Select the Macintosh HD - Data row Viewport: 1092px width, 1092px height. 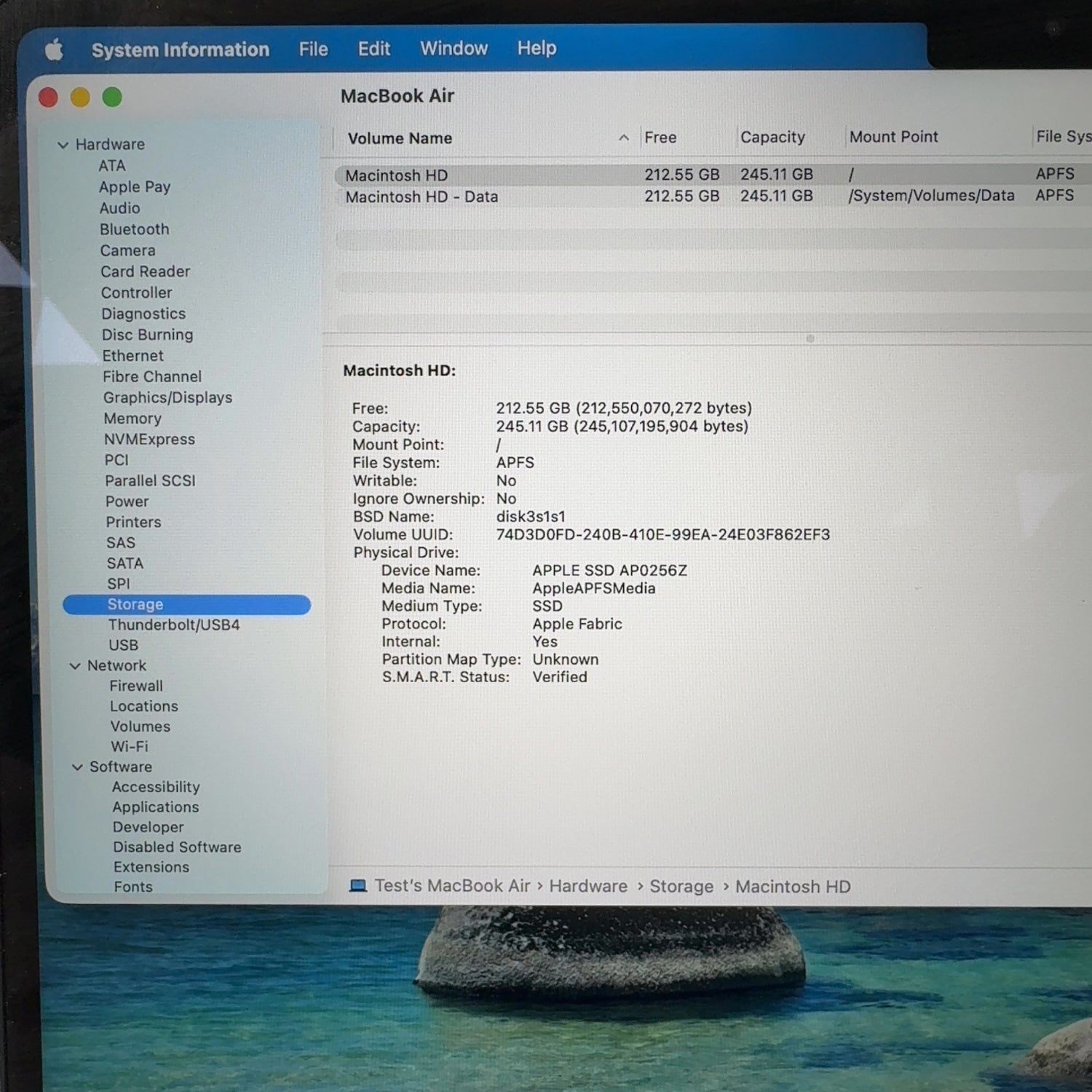click(x=713, y=197)
